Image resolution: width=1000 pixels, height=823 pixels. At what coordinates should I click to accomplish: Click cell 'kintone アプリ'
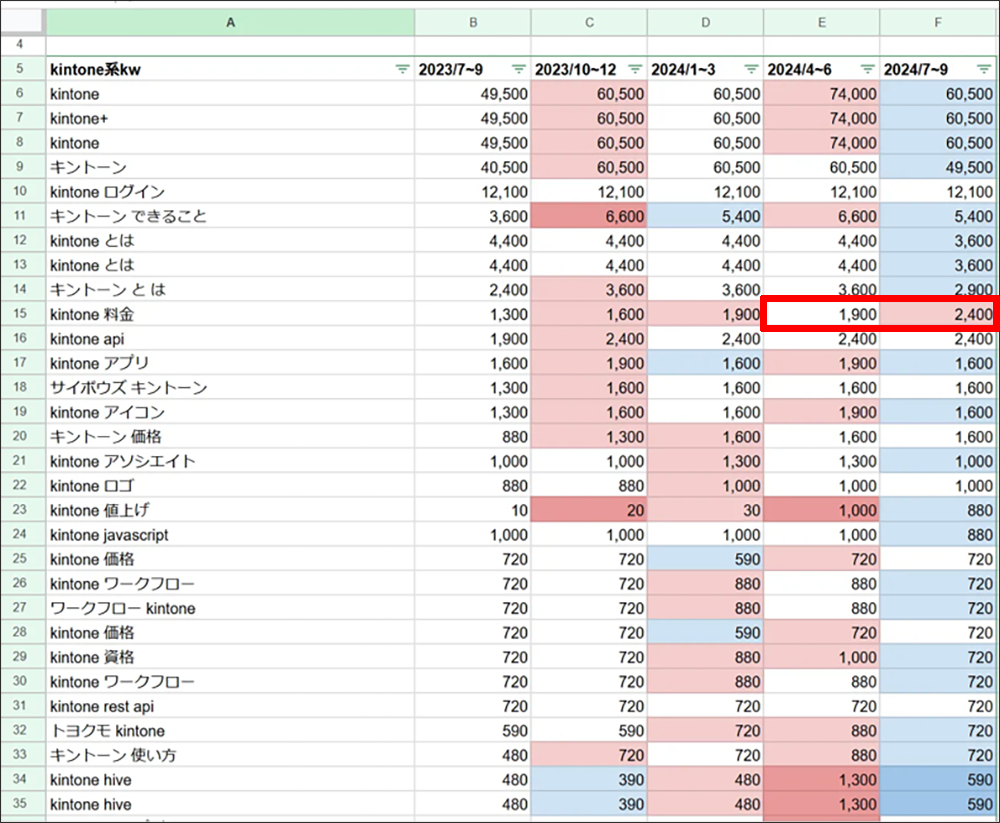[x=230, y=363]
